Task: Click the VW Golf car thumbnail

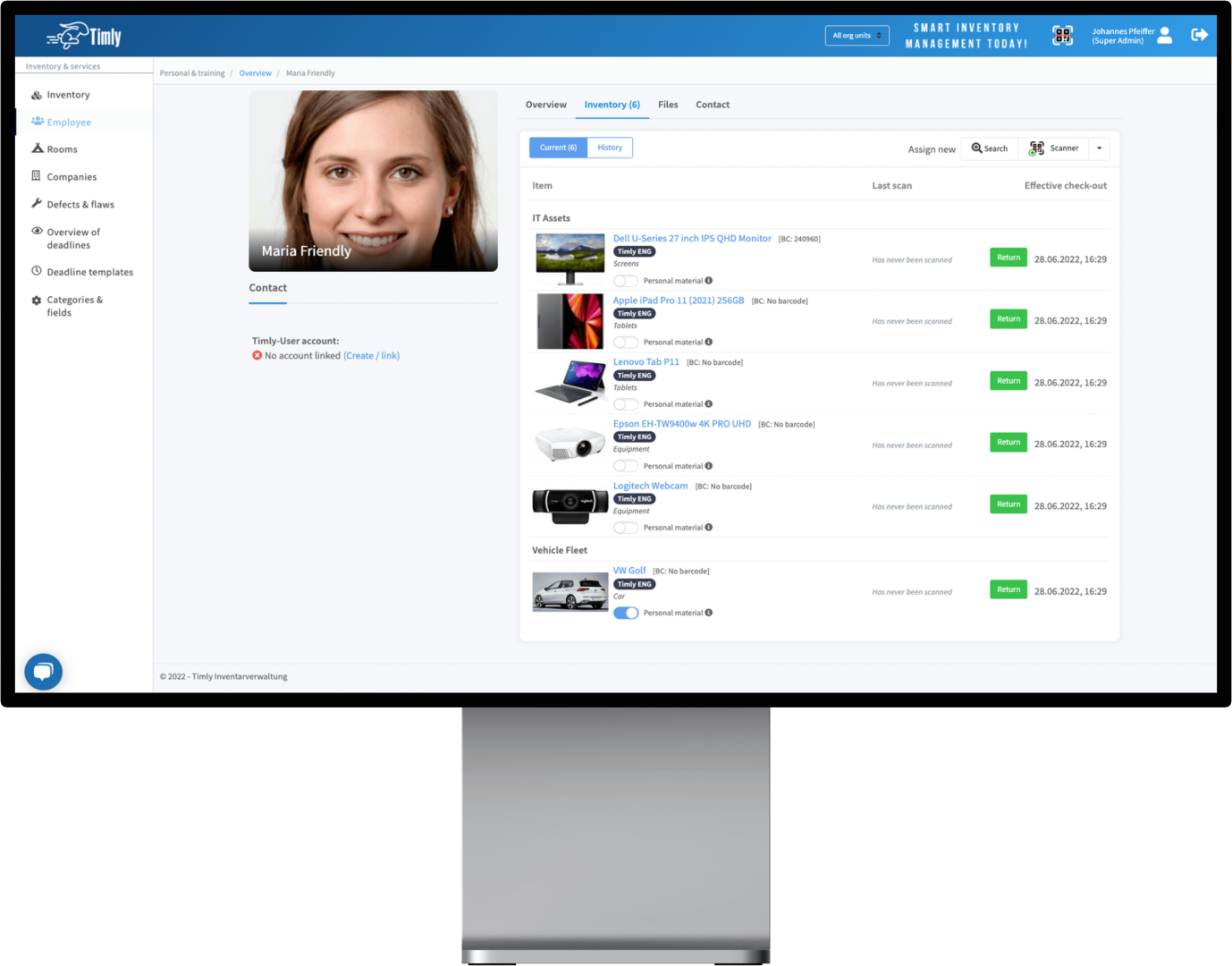Action: (570, 592)
